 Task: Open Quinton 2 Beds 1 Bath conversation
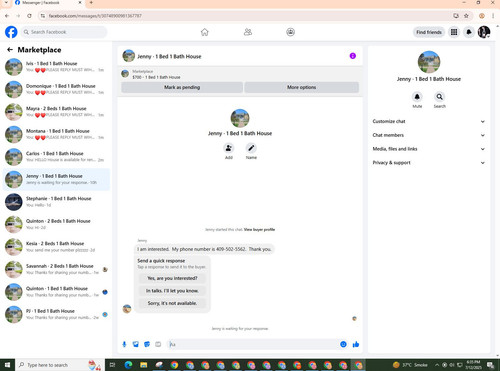(56, 224)
